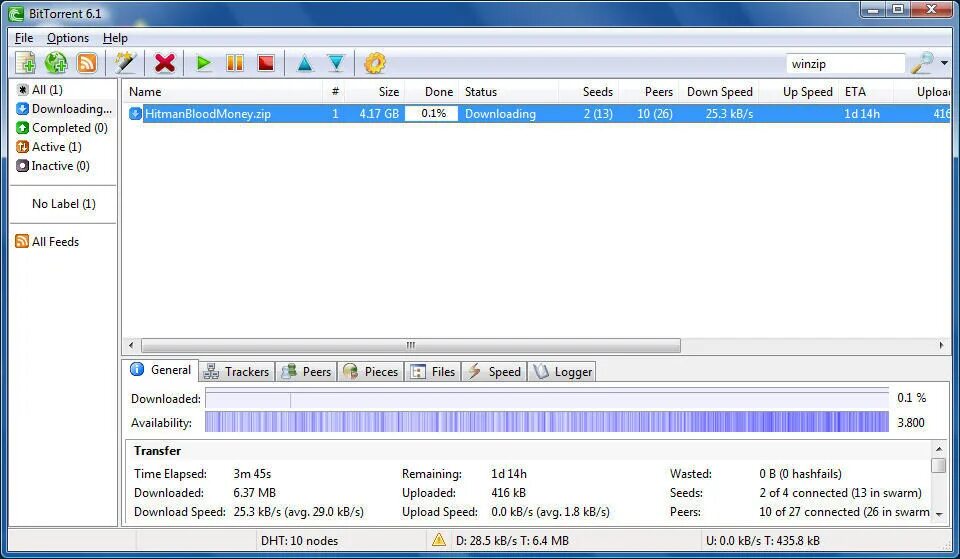Click the yellow warning status bar icon
The height and width of the screenshot is (559, 960).
click(439, 540)
